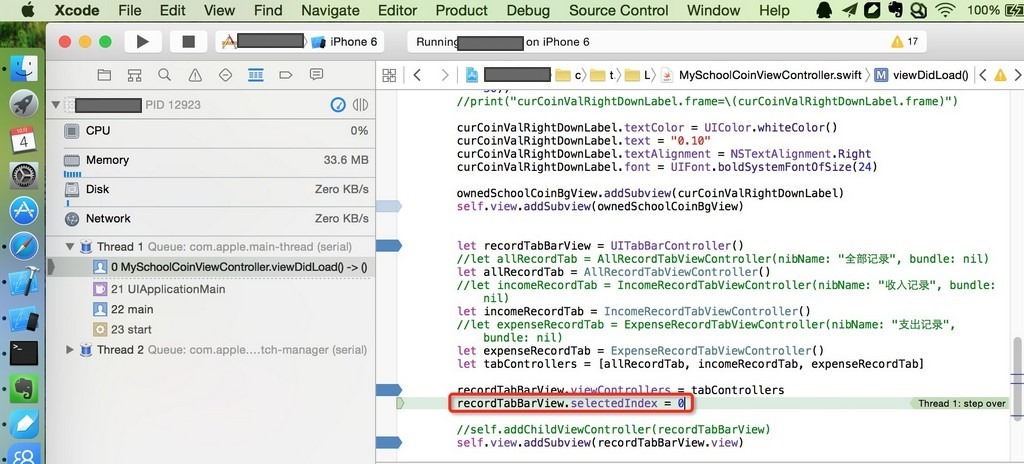Click the Thread 1: step over annotation
Image resolution: width=1024 pixels, height=464 pixels.
click(959, 404)
